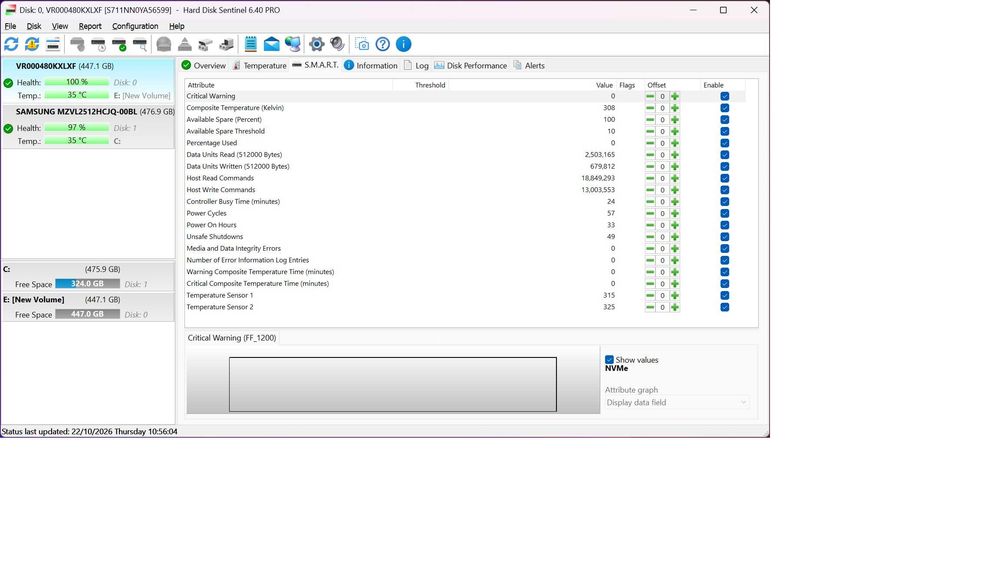This screenshot has height=563, width=1000.
Task: Click the refresh-with-warning toolbar icon
Action: click(32, 44)
